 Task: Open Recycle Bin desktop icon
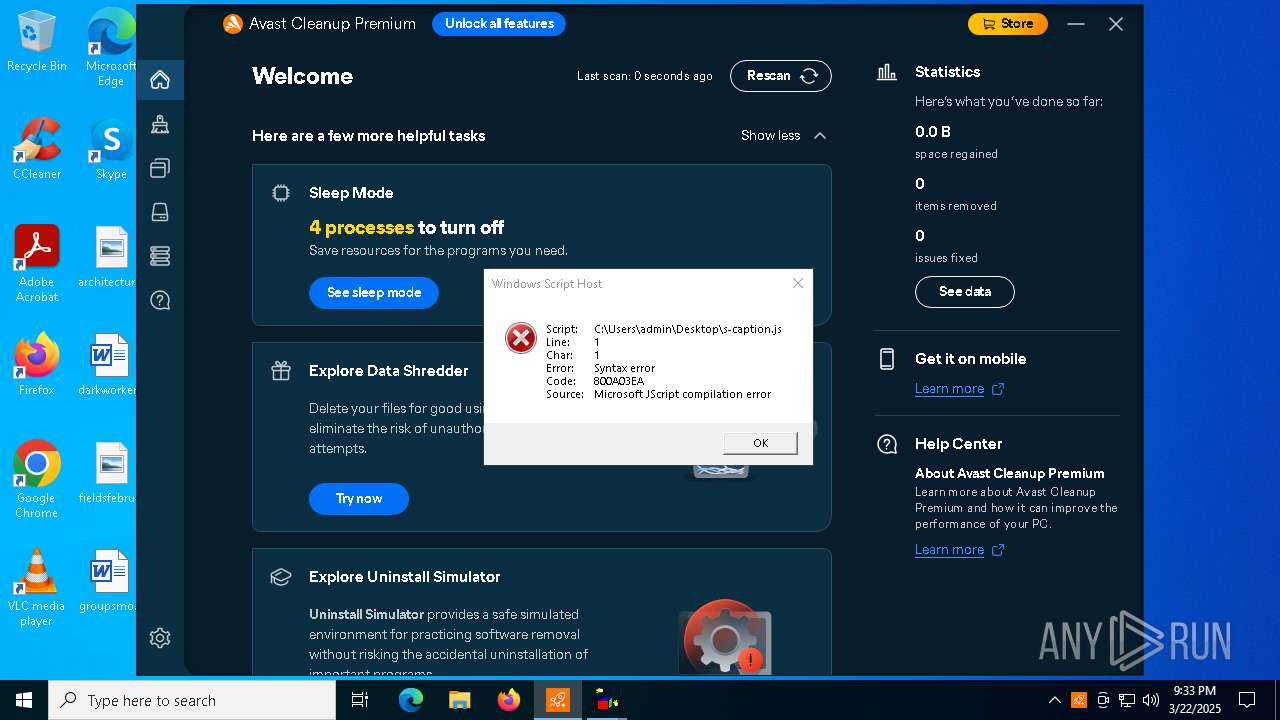[37, 42]
